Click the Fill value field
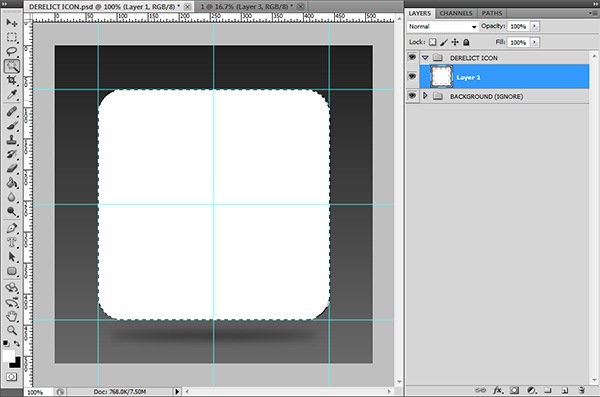Screen dimensions: 600x397 pos(518,42)
